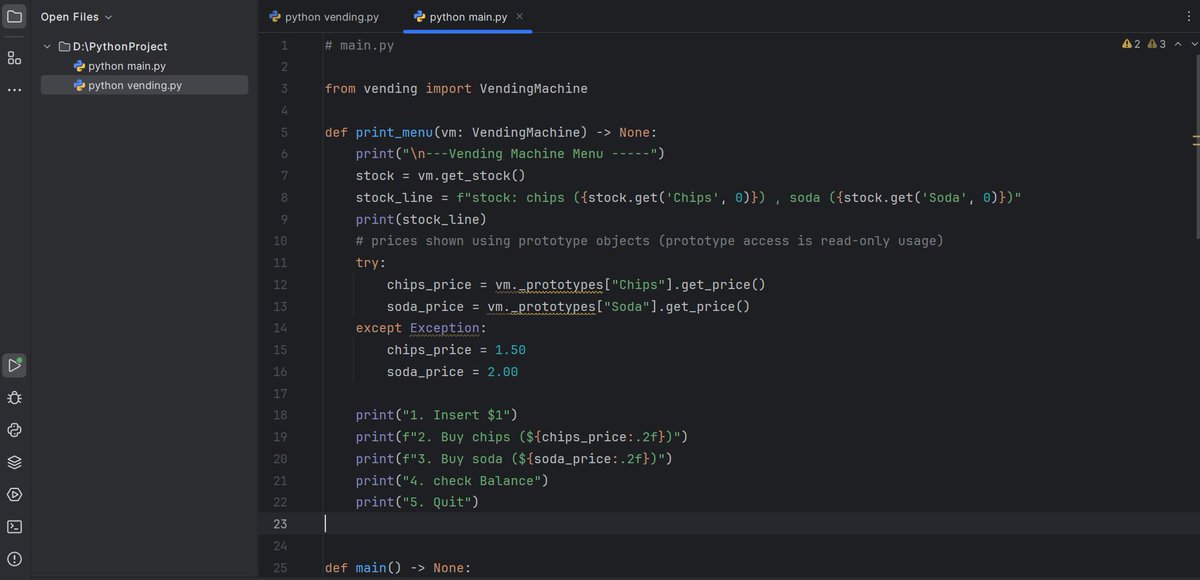
Task: Open the Python Packages panel
Action: pos(13,430)
